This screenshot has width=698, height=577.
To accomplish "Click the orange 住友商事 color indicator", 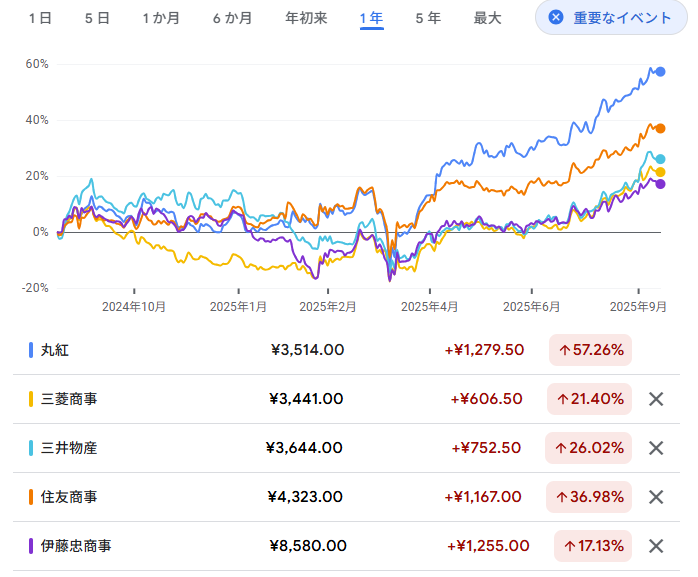I will pos(31,497).
